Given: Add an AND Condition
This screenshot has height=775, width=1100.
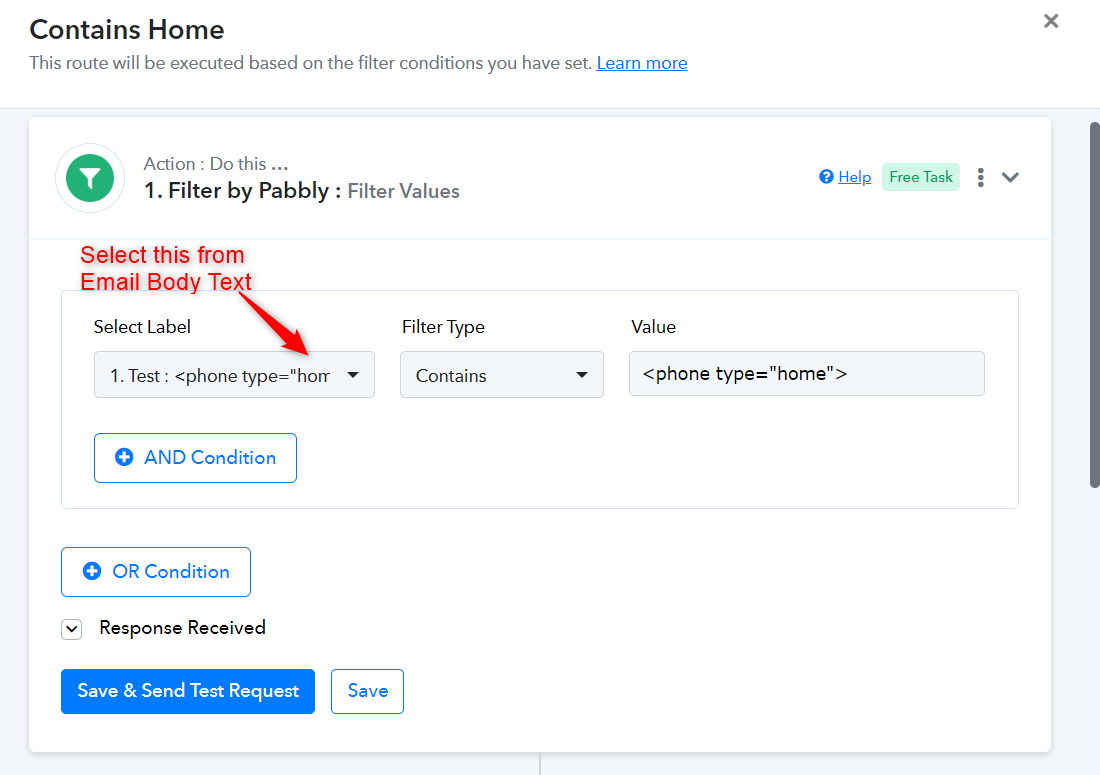Looking at the screenshot, I should pyautogui.click(x=195, y=458).
